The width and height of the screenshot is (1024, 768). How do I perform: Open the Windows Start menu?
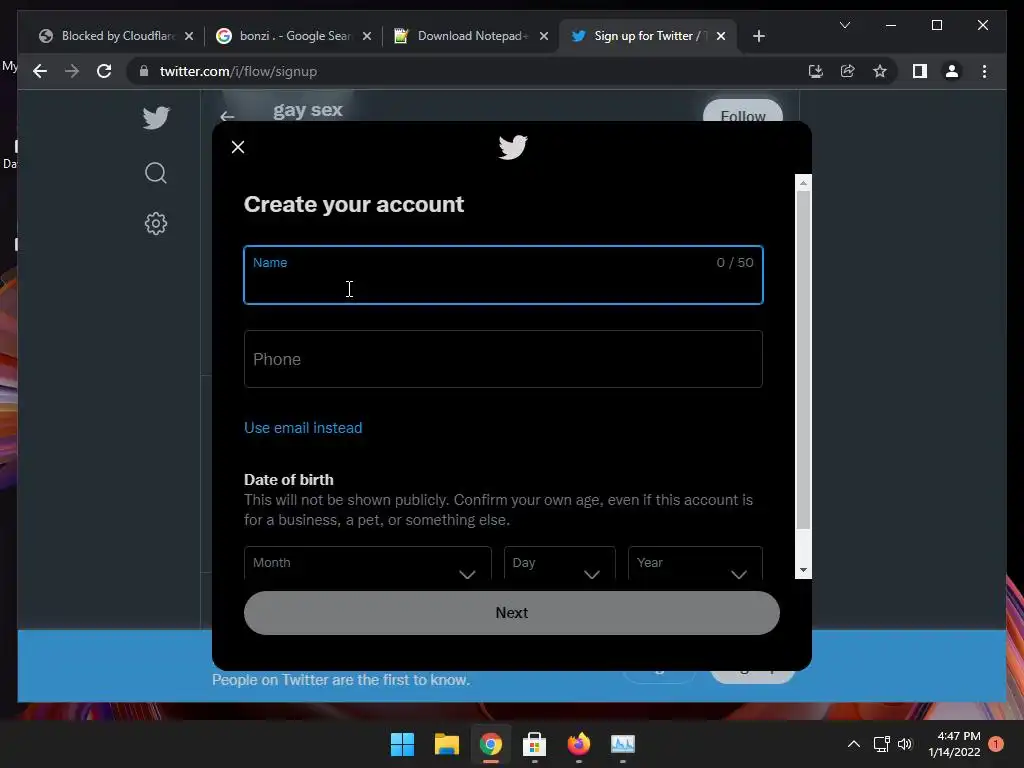coord(402,744)
